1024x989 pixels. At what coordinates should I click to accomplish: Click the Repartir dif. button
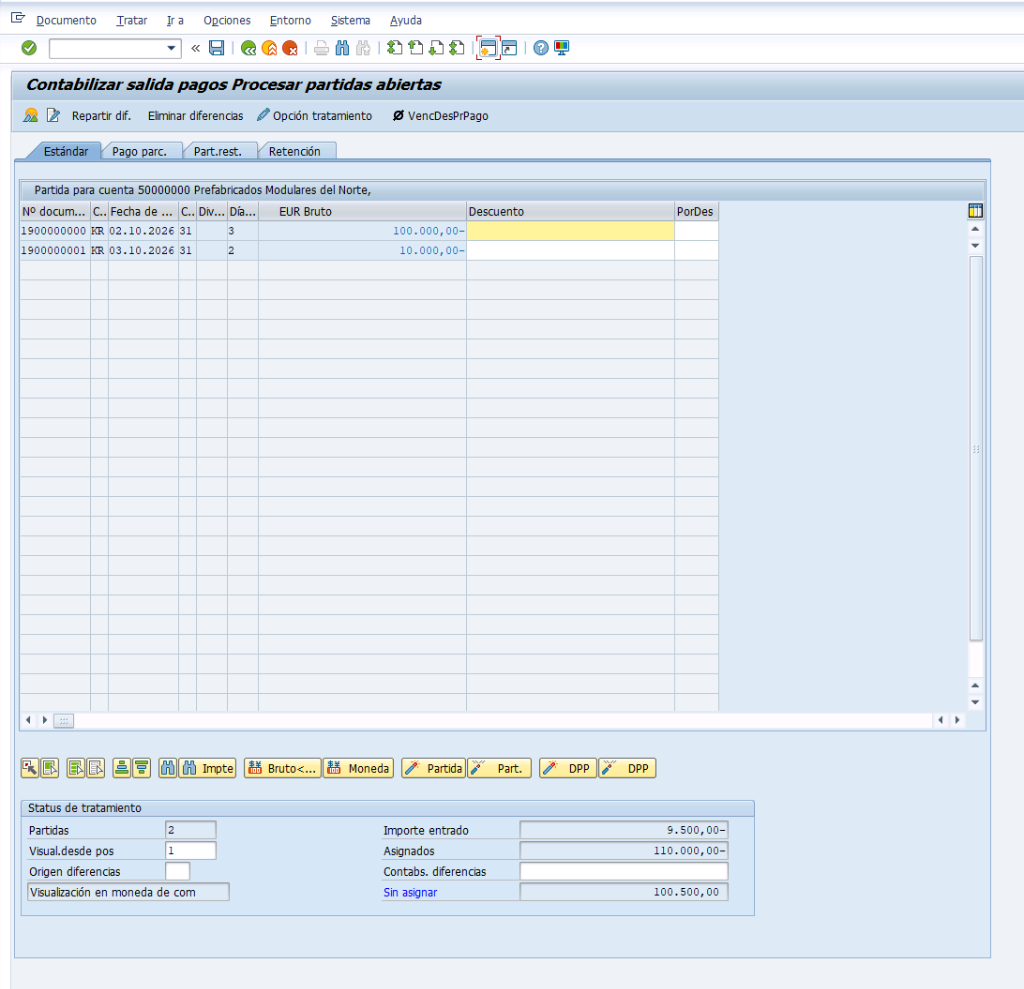click(101, 116)
